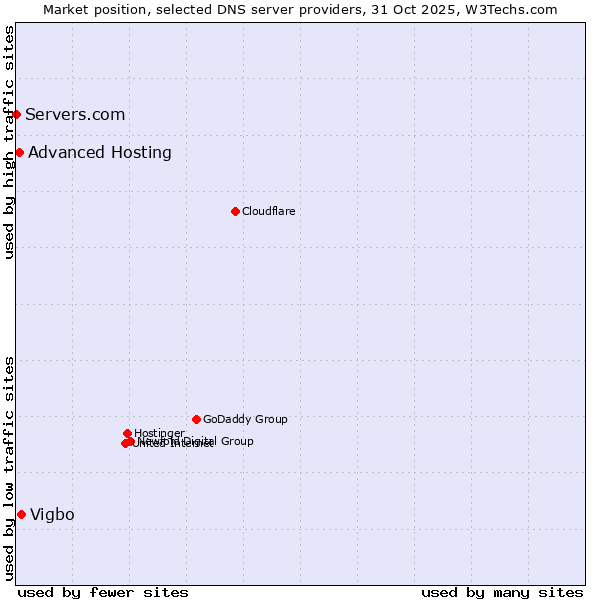
Task: Click the 'used by many sites' axis label
Action: 502,592
